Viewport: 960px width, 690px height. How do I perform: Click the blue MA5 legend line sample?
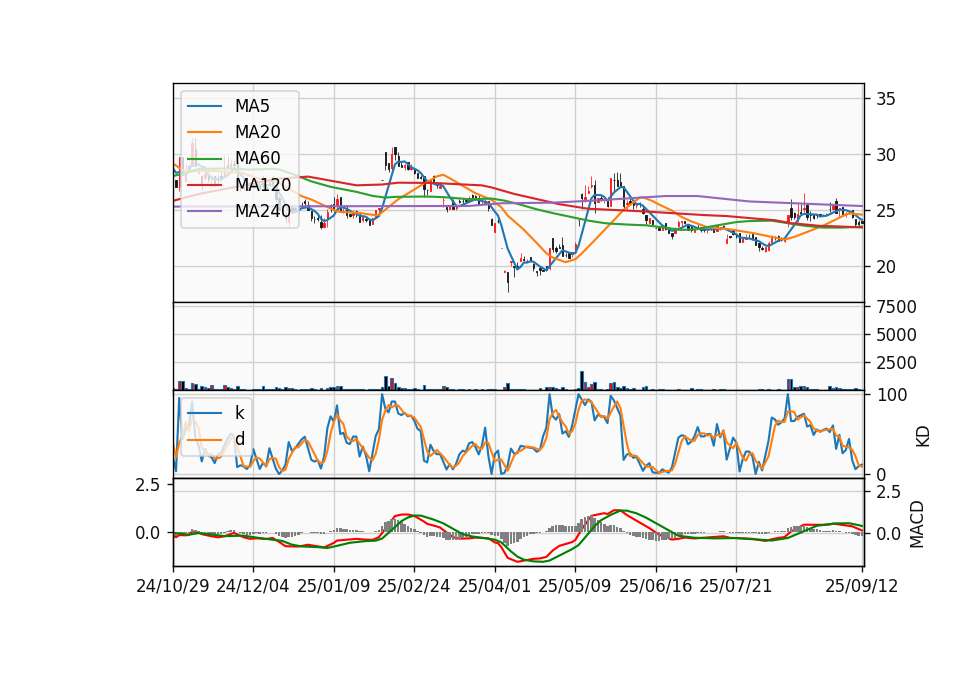pyautogui.click(x=204, y=106)
